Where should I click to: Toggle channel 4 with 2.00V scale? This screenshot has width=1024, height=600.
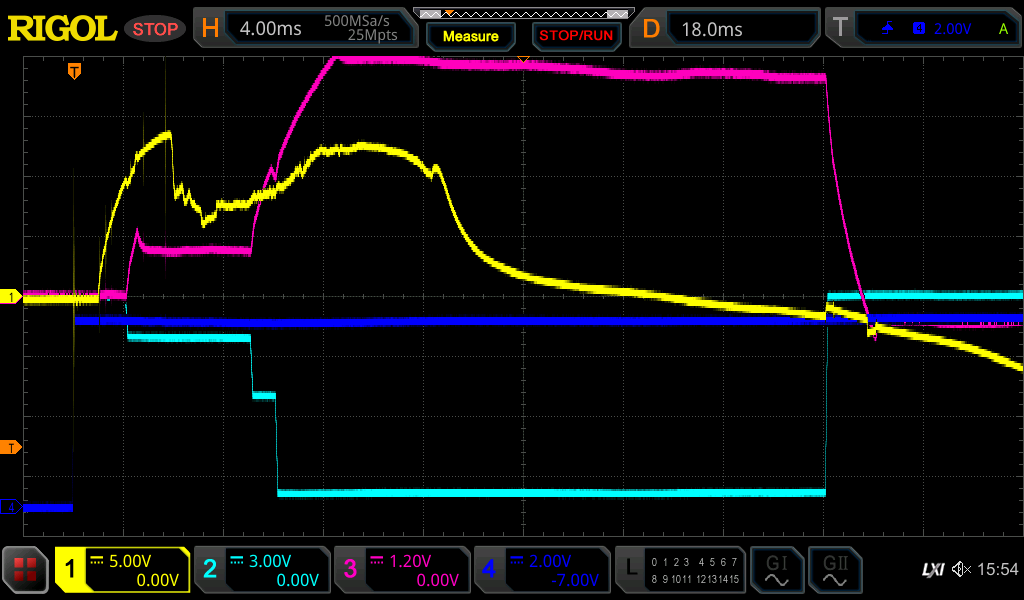click(x=542, y=570)
